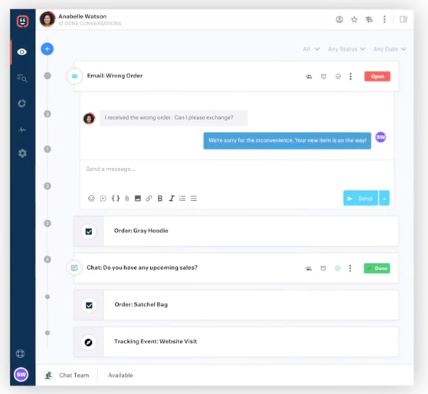Open the Any Date dropdown

389,49
